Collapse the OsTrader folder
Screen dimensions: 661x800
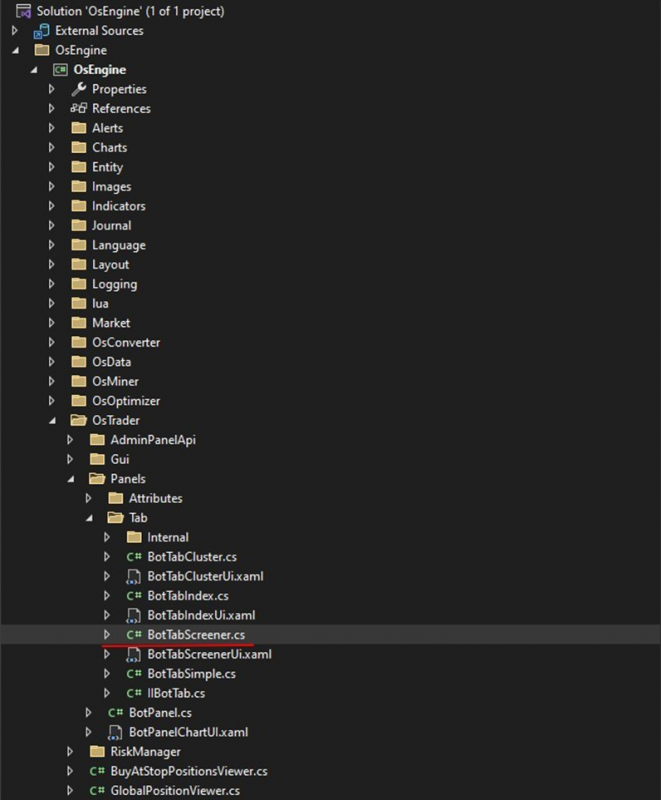coord(53,420)
